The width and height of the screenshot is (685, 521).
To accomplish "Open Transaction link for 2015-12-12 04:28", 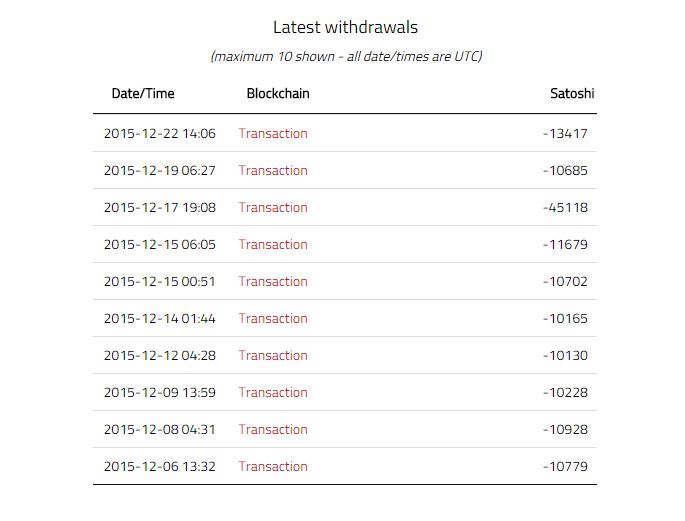I will pos(273,355).
